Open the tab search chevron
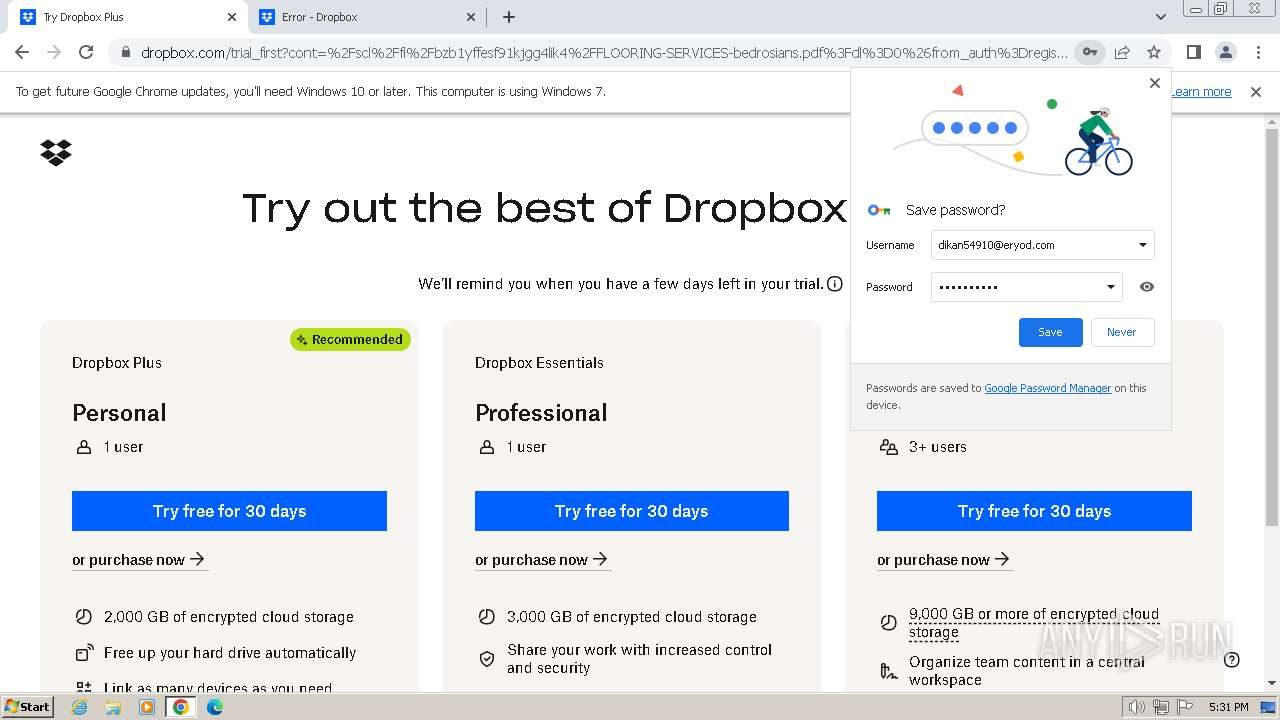Viewport: 1280px width, 720px height. pyautogui.click(x=1161, y=17)
